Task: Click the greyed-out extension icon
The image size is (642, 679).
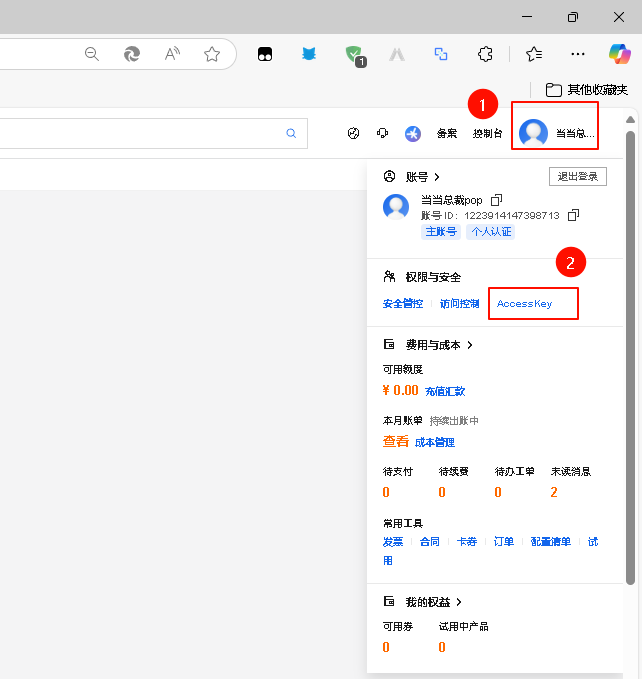Action: (x=397, y=54)
